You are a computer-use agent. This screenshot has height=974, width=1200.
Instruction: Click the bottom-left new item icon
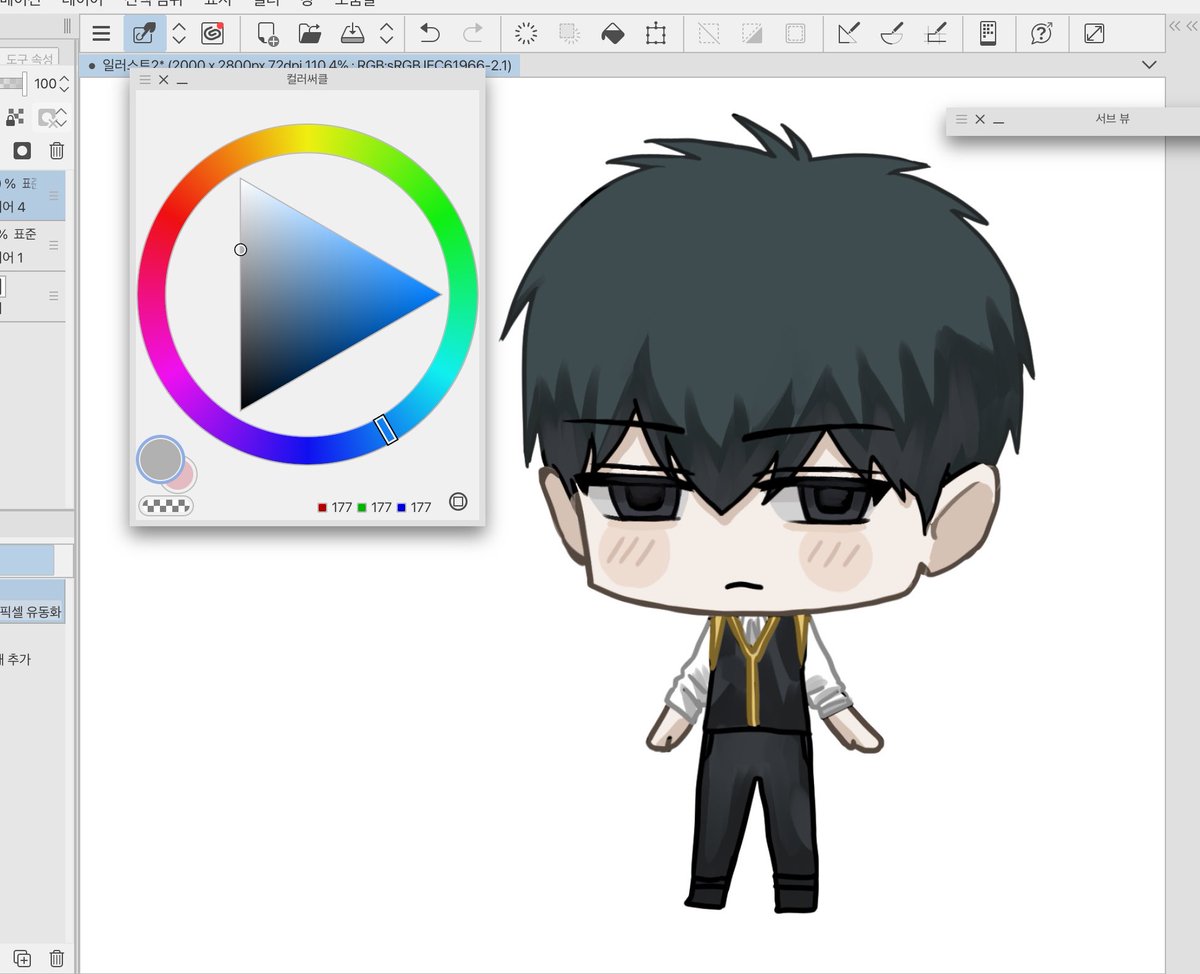(x=22, y=958)
